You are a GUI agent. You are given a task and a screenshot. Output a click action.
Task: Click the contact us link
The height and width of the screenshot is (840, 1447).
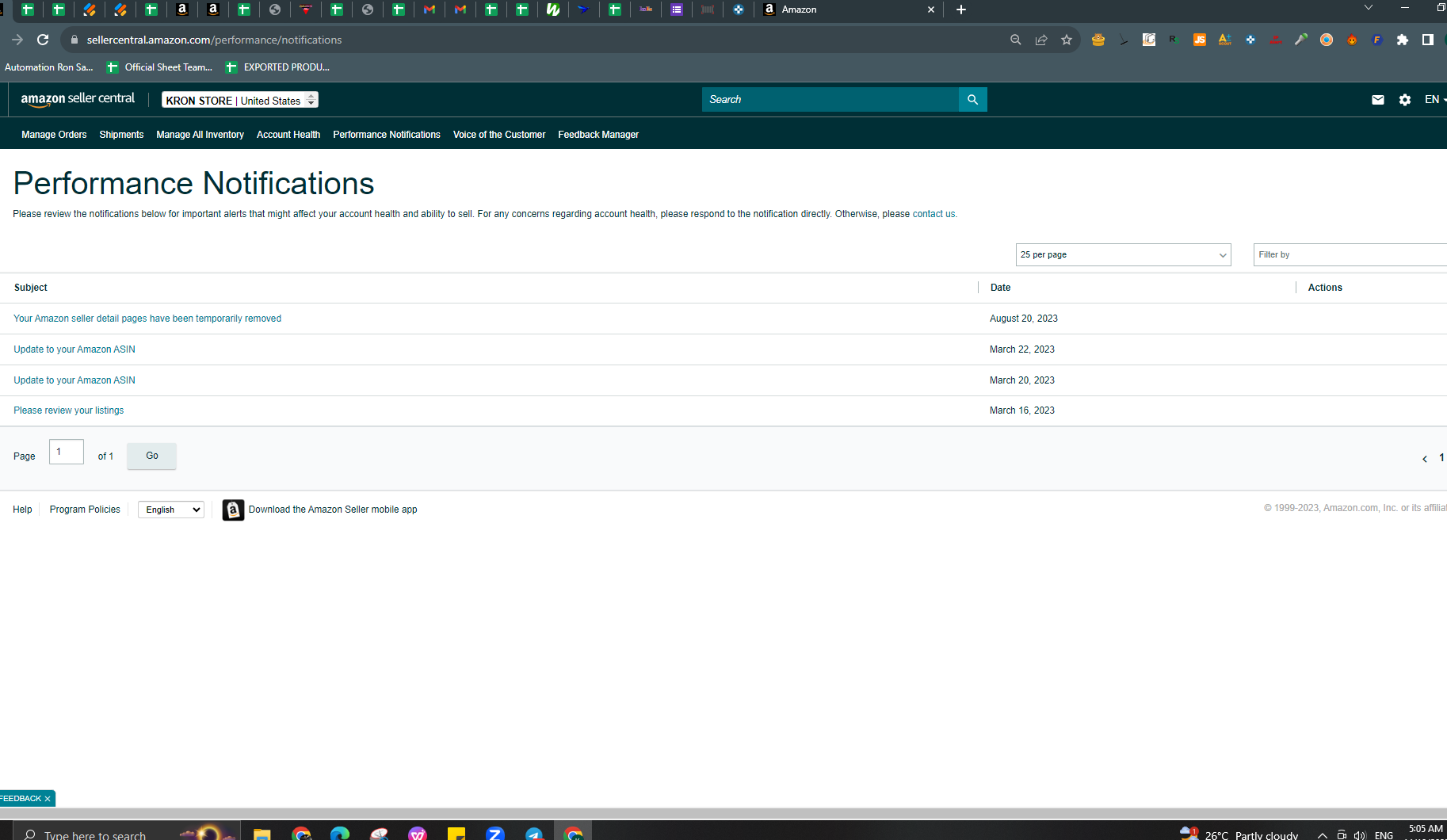pos(934,214)
